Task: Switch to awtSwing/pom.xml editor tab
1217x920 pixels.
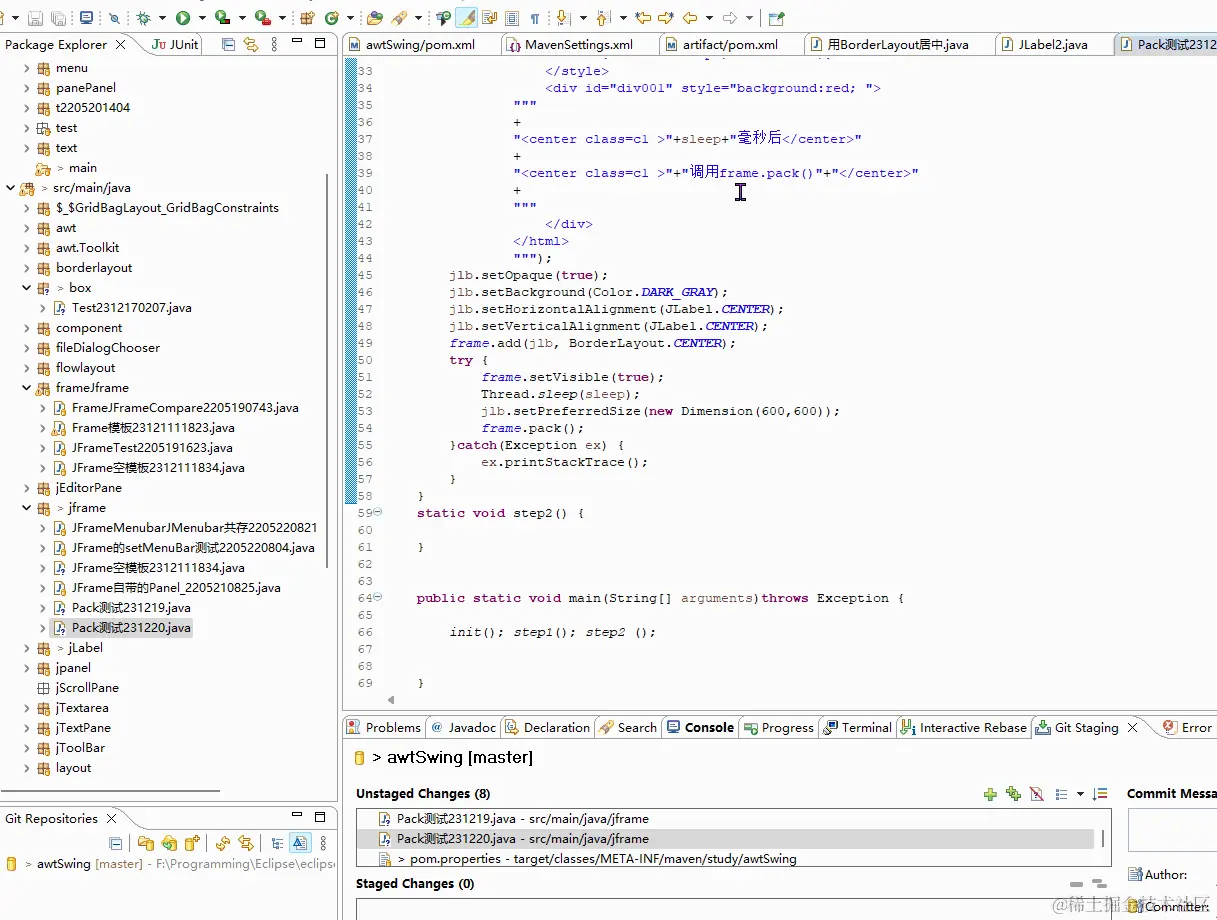Action: 419,45
